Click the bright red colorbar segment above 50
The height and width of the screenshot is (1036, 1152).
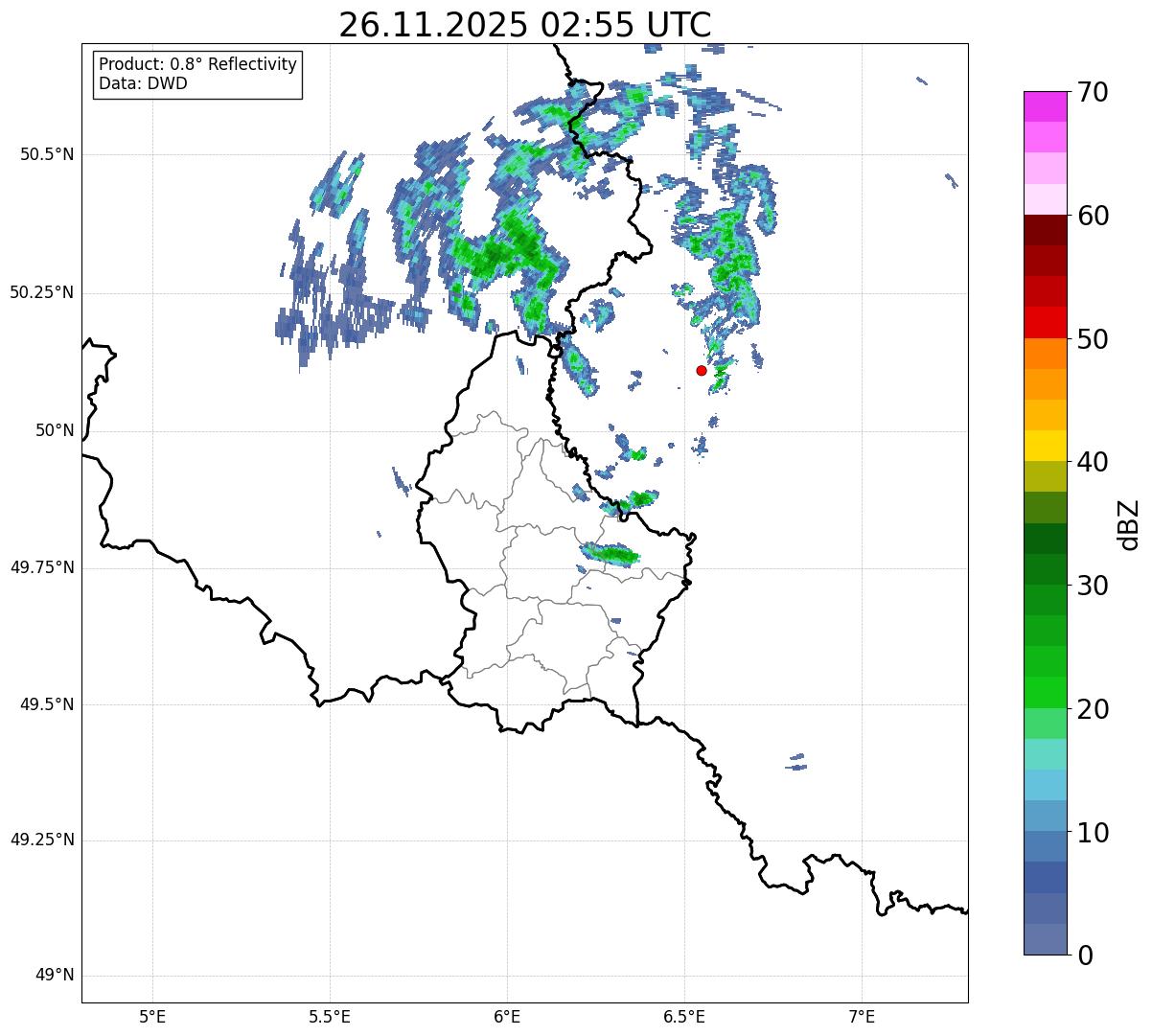1045,323
